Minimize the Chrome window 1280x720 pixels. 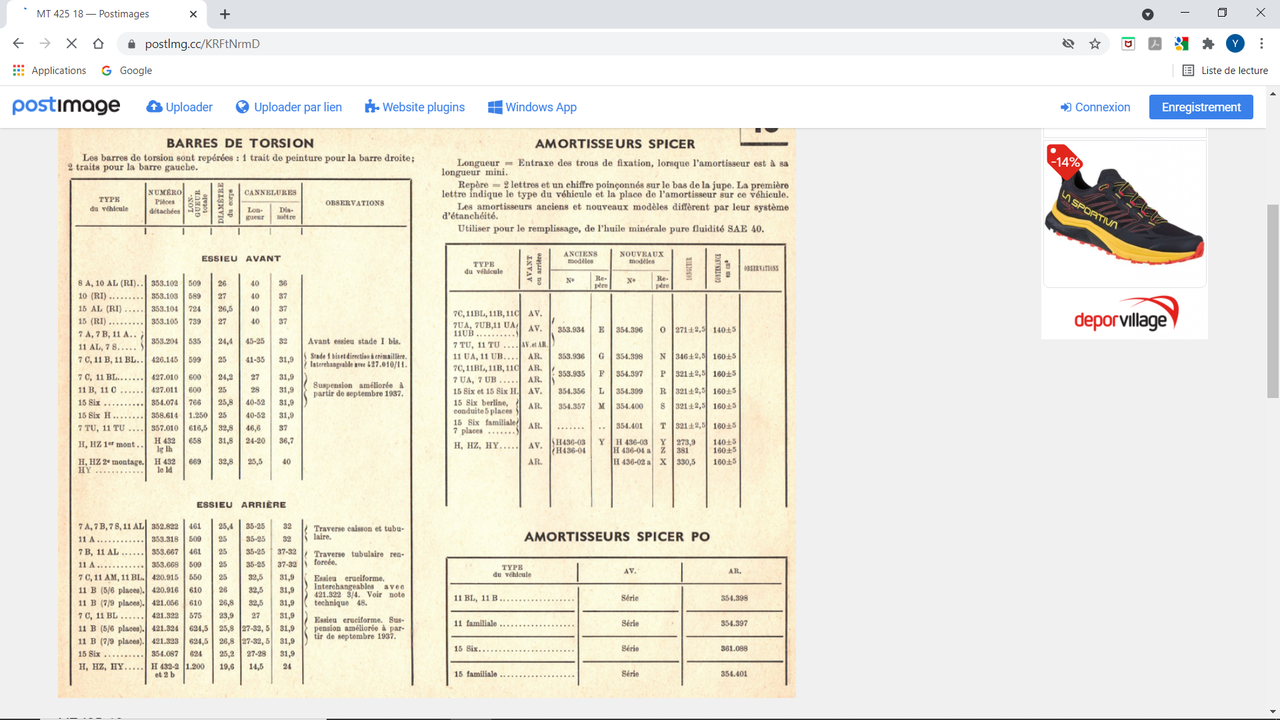tap(1185, 13)
